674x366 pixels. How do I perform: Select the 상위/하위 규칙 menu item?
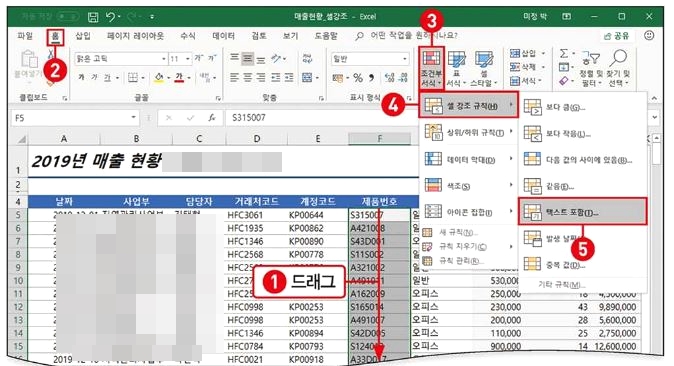click(469, 133)
